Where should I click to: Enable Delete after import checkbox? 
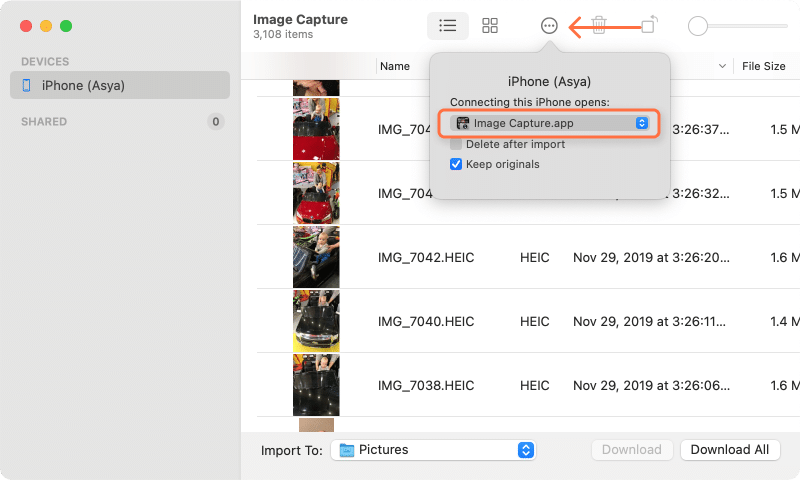456,144
